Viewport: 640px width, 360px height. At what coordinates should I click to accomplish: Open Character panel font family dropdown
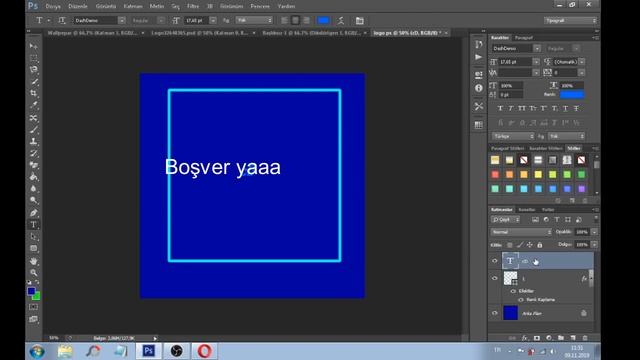pos(537,49)
